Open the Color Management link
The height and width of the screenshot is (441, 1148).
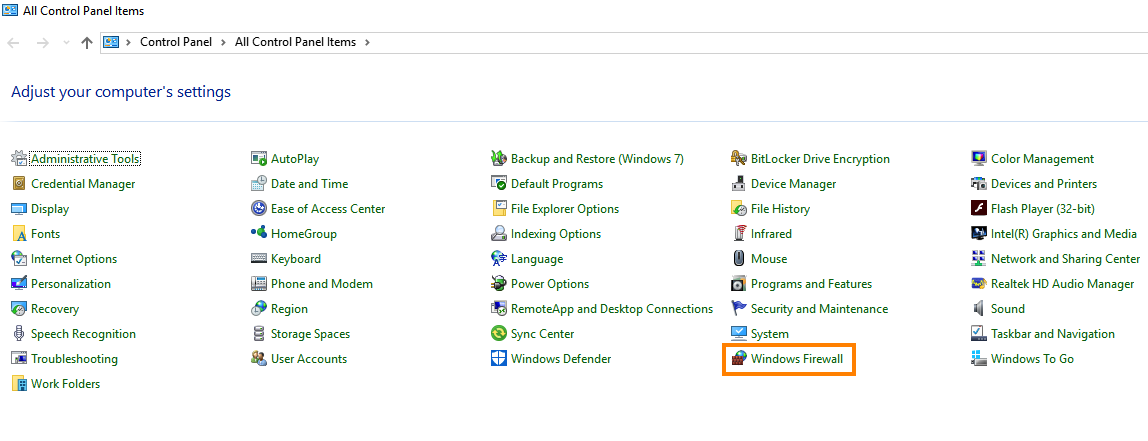[1043, 159]
